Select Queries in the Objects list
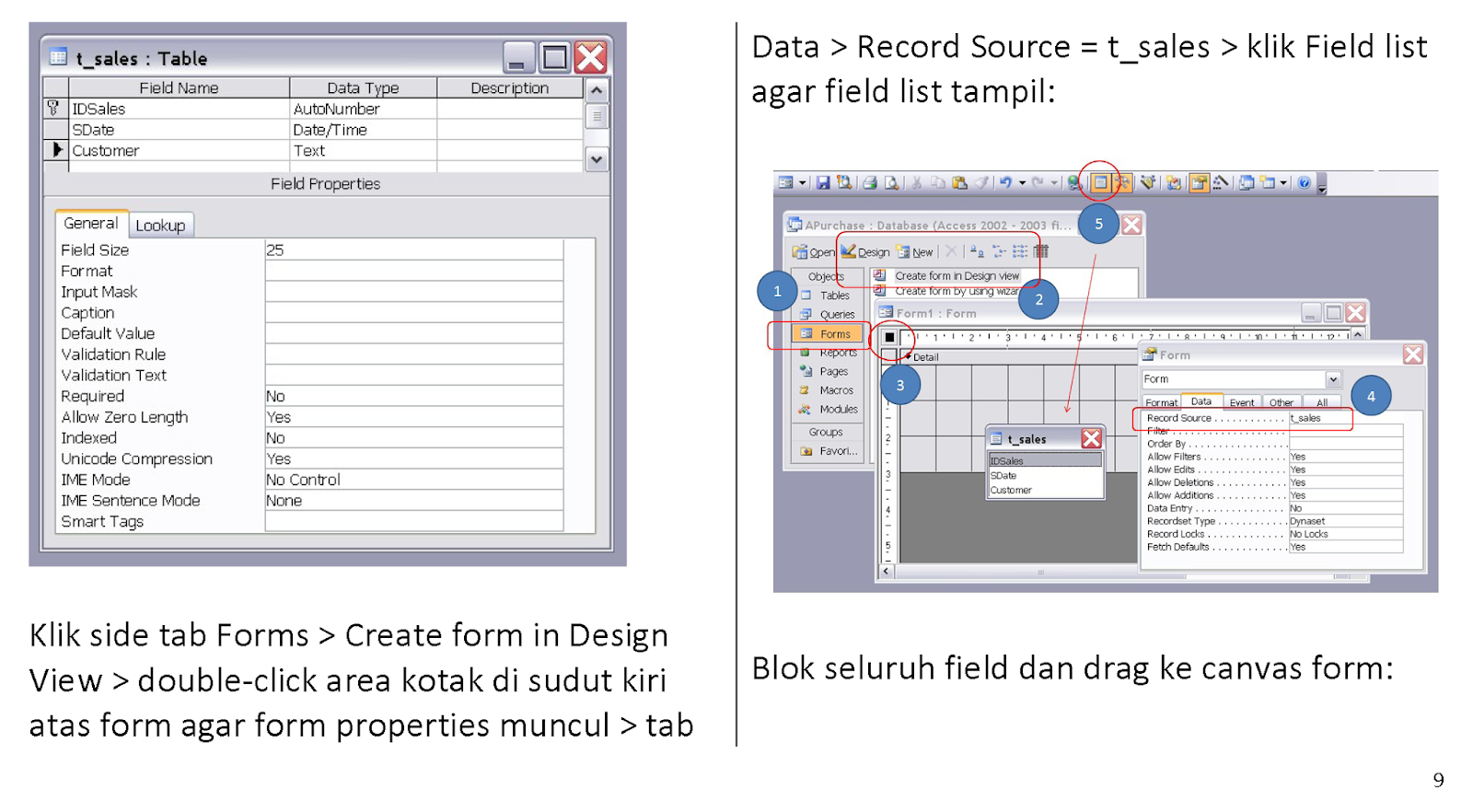The height and width of the screenshot is (812, 1473). click(x=828, y=314)
